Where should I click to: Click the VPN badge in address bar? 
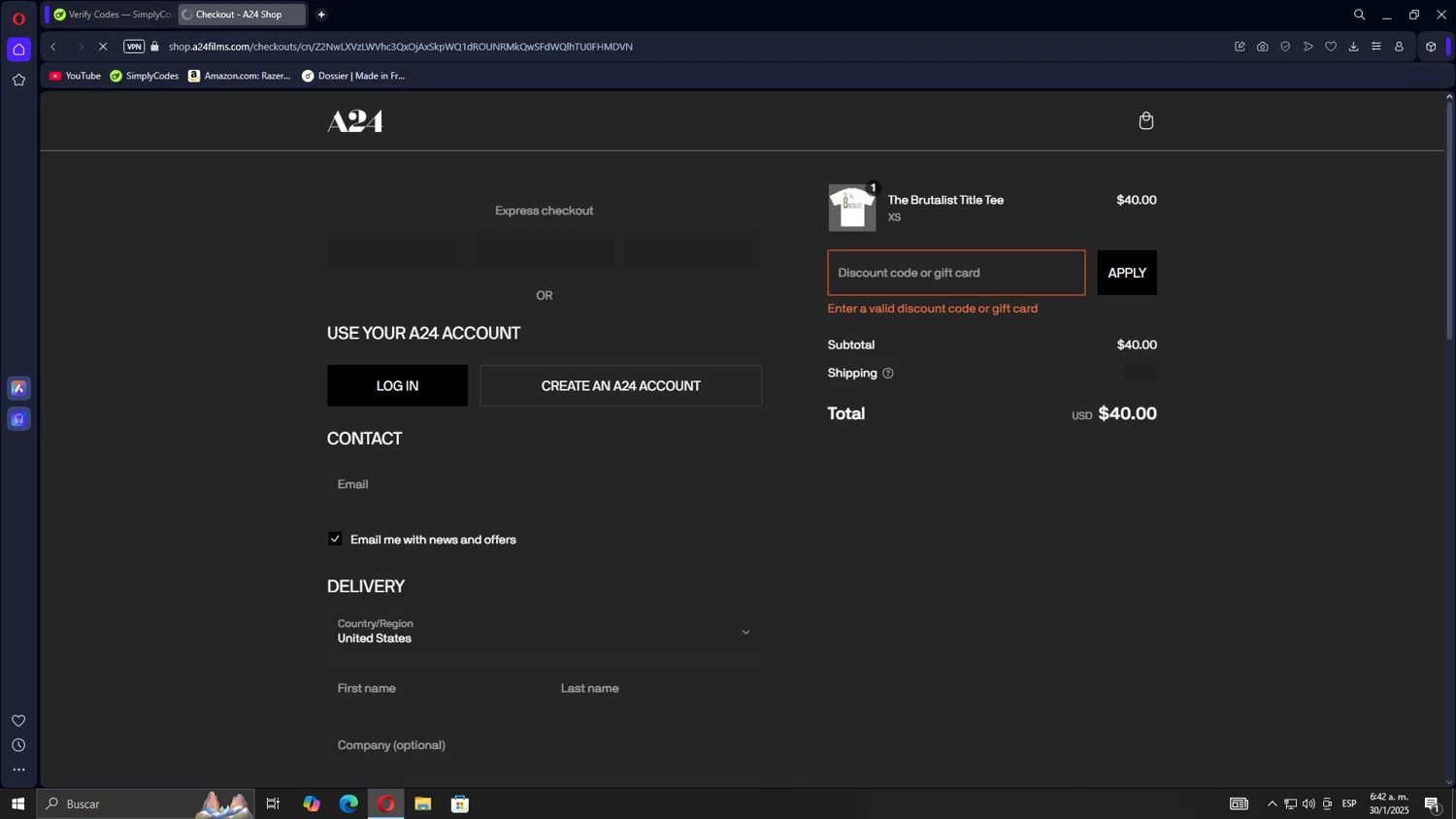tap(134, 47)
